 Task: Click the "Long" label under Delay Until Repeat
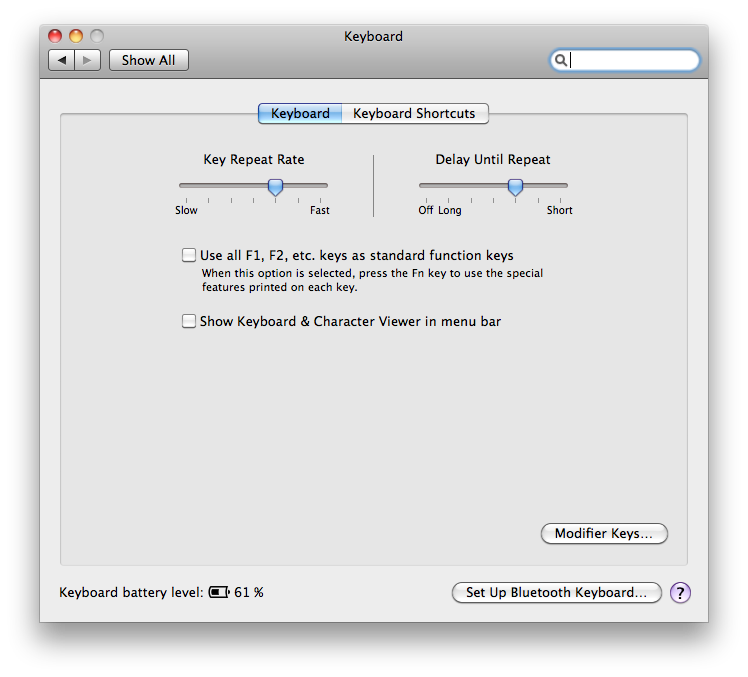click(450, 210)
